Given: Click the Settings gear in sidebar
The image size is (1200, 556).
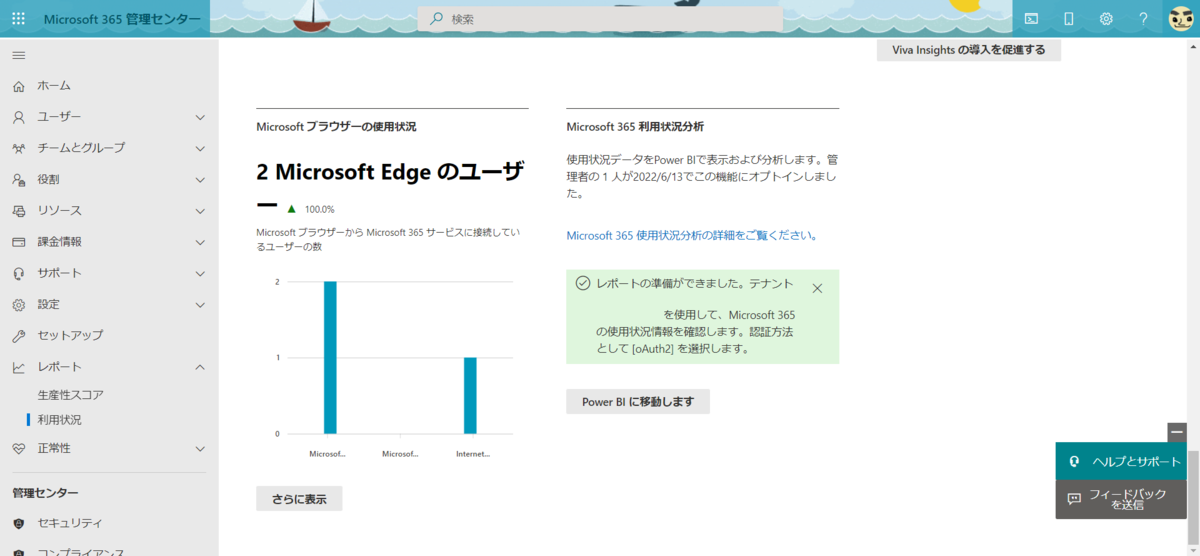Looking at the screenshot, I should point(18,304).
